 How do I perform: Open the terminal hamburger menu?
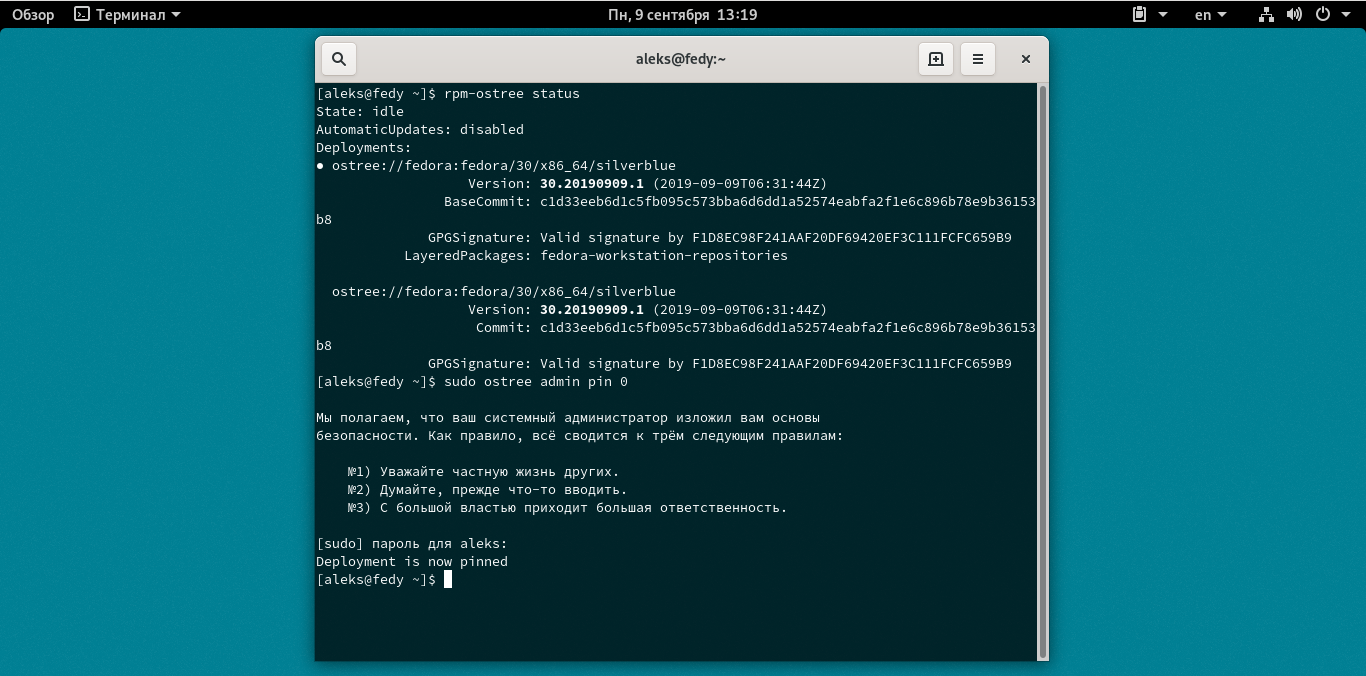[x=978, y=59]
